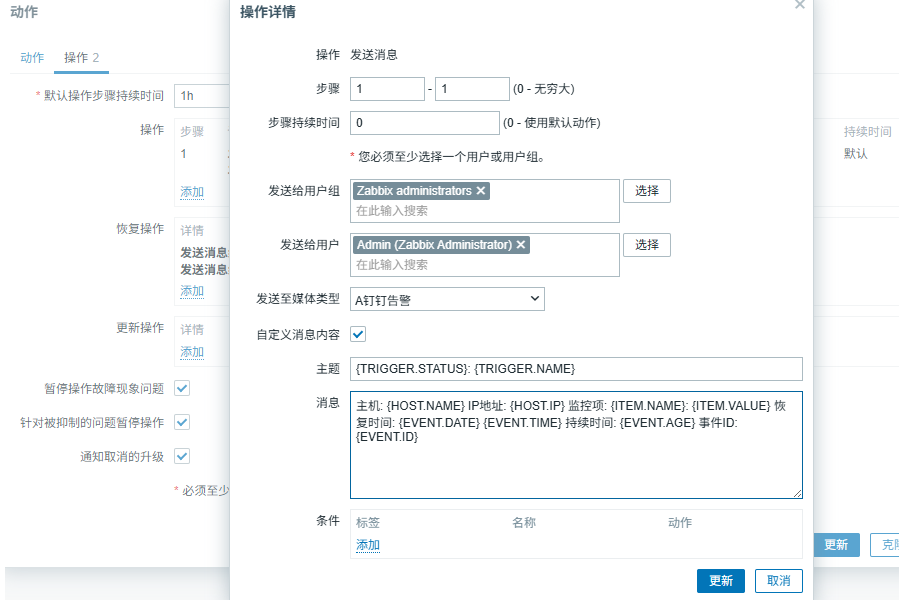Viewport: 899px width, 600px height.
Task: Click the 主题 subject input field
Action: [576, 369]
